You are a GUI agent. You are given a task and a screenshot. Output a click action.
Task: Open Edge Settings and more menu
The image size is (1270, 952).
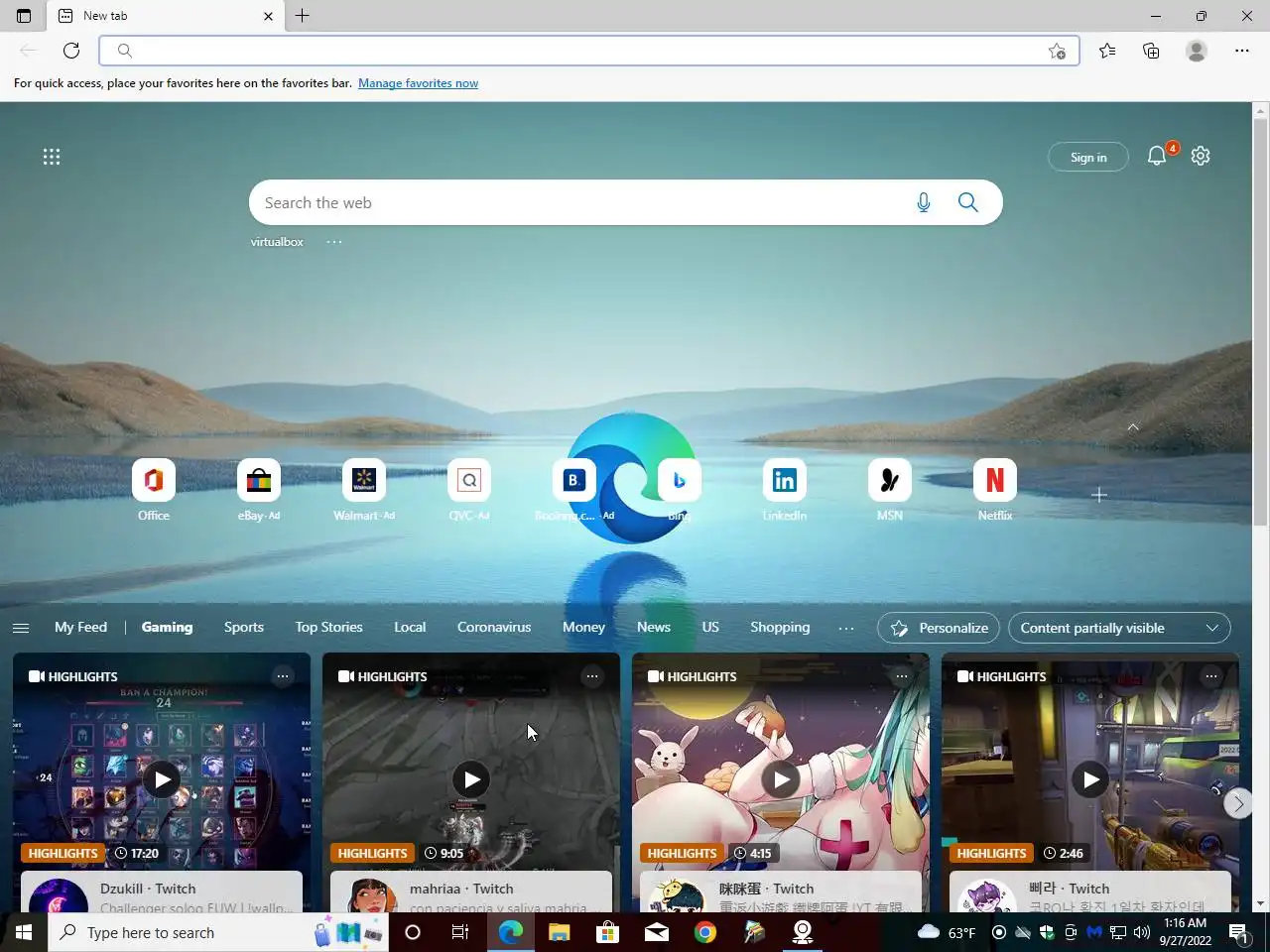tap(1242, 51)
